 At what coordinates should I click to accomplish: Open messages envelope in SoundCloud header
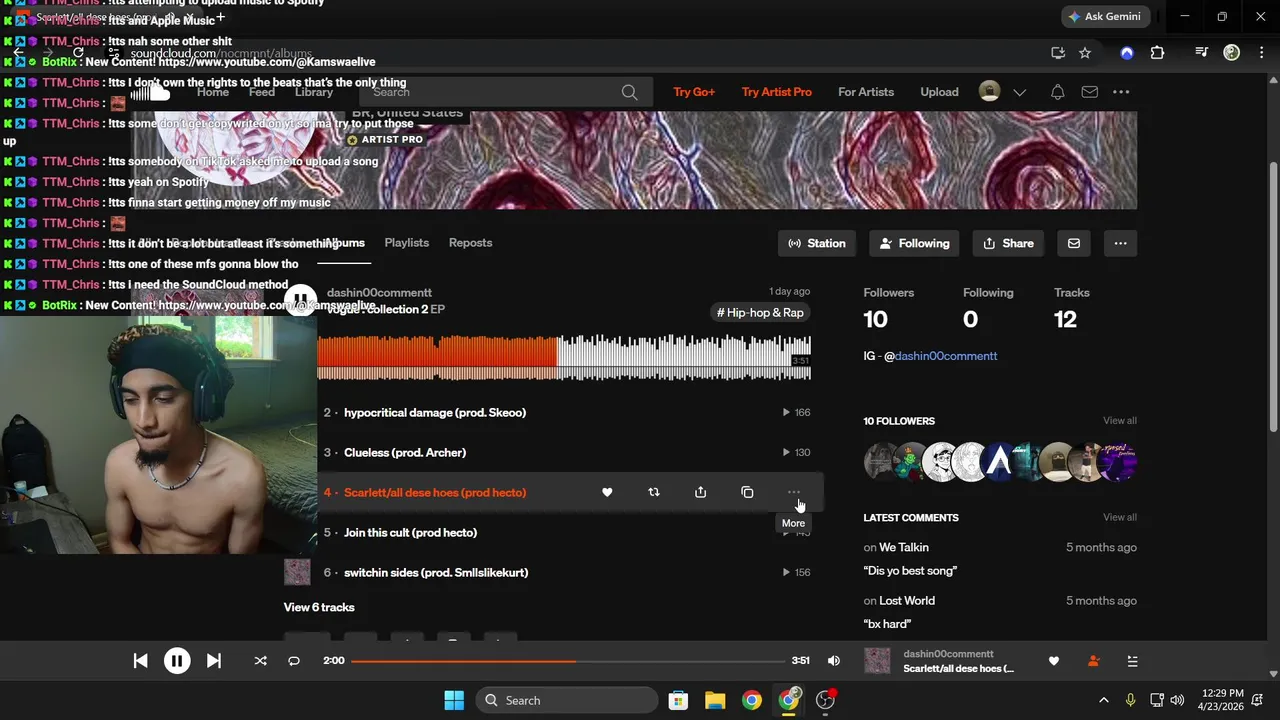click(x=1090, y=92)
